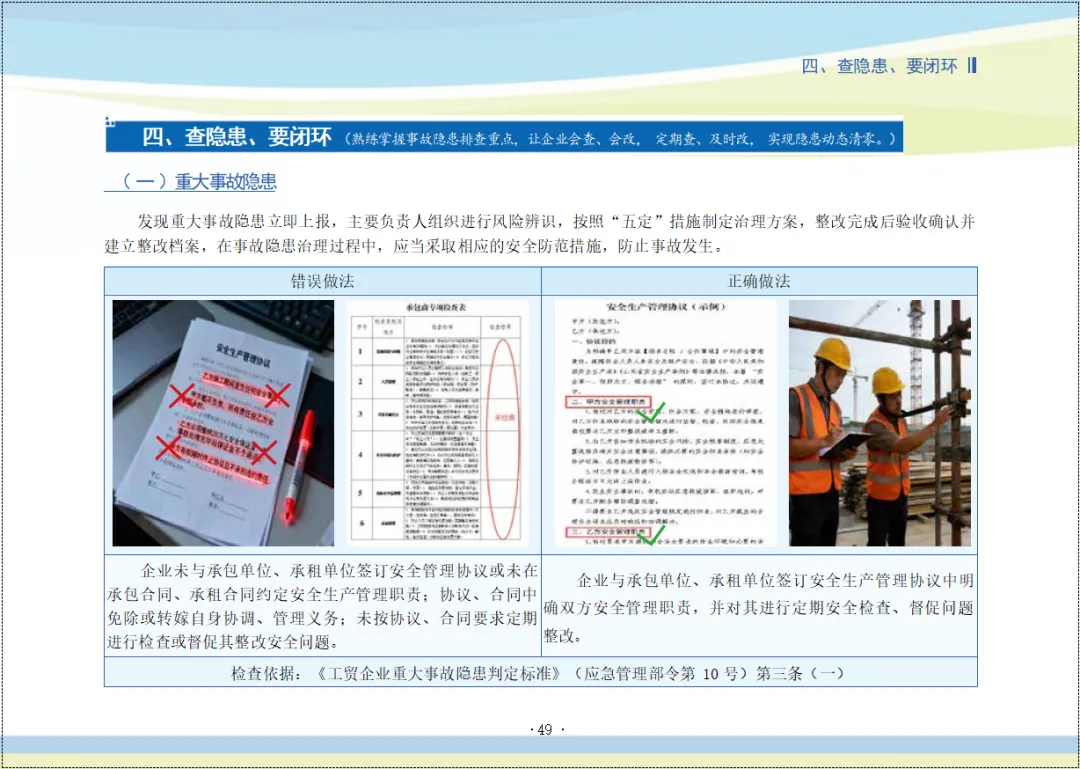The image size is (1080, 769).
Task: Click the 检查依据 row citing 工贸企业重大事故隐患判定标准
Action: (x=541, y=673)
